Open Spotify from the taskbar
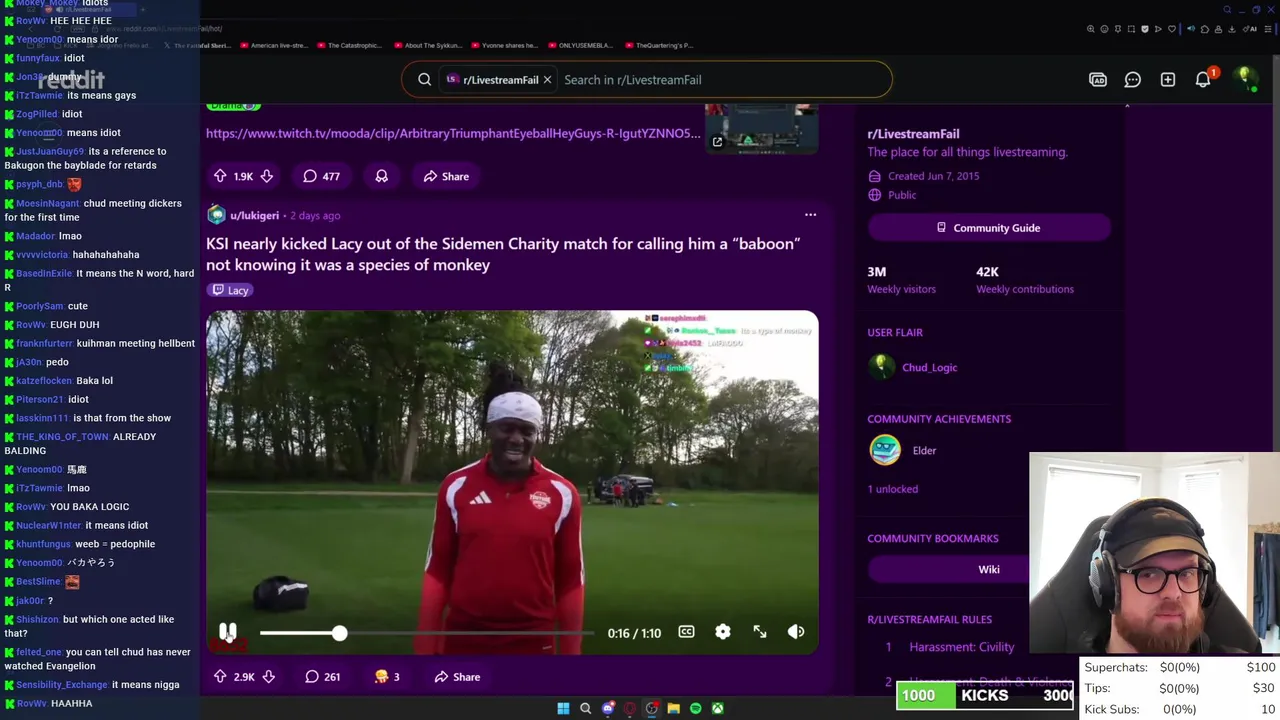The image size is (1280, 720). coord(695,708)
